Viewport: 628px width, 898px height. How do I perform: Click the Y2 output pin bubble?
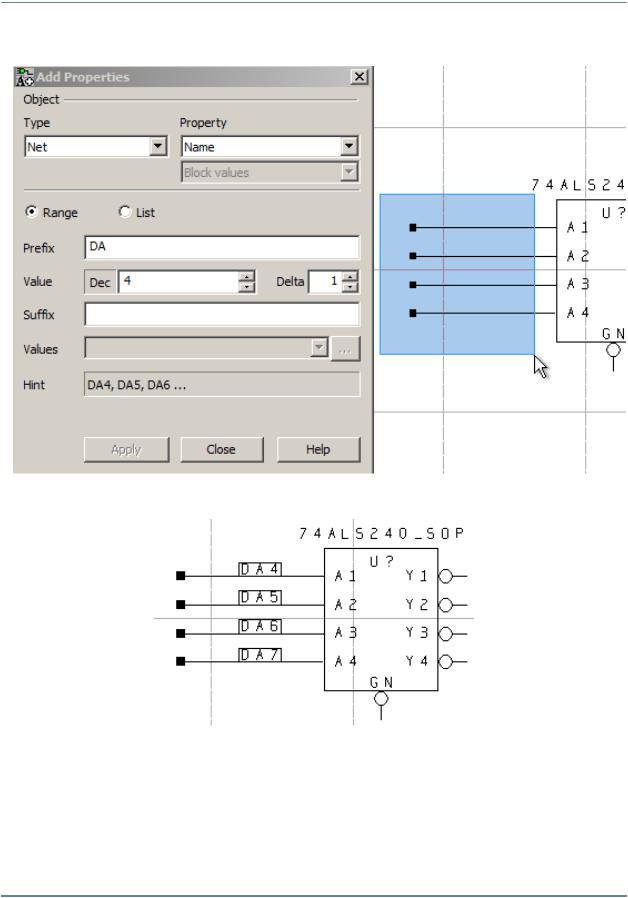(445, 605)
